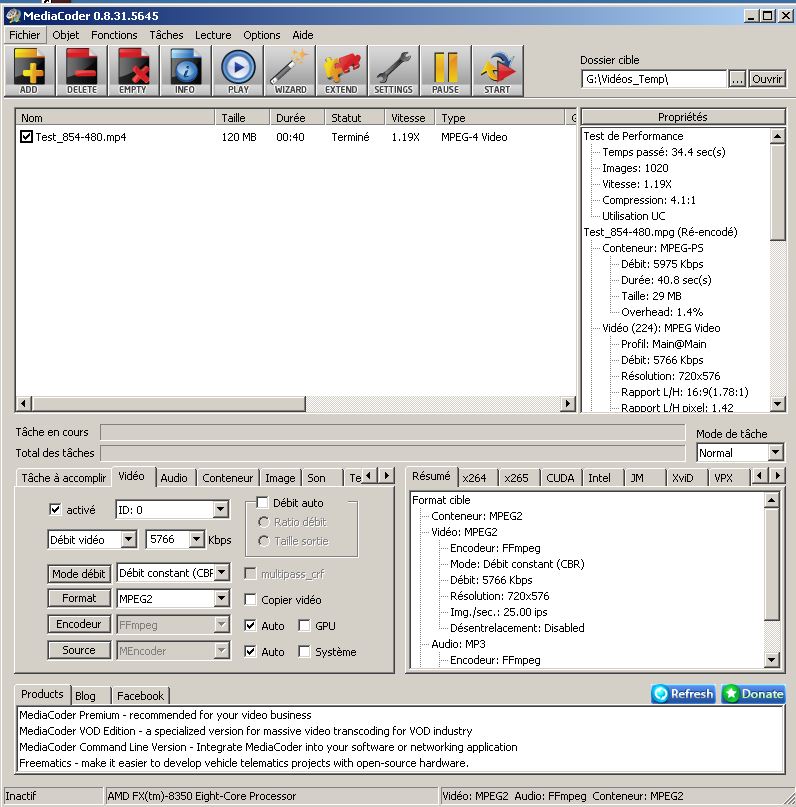Viewport: 796px width, 807px height.
Task: Open the INFO toolbar icon
Action: coord(185,71)
